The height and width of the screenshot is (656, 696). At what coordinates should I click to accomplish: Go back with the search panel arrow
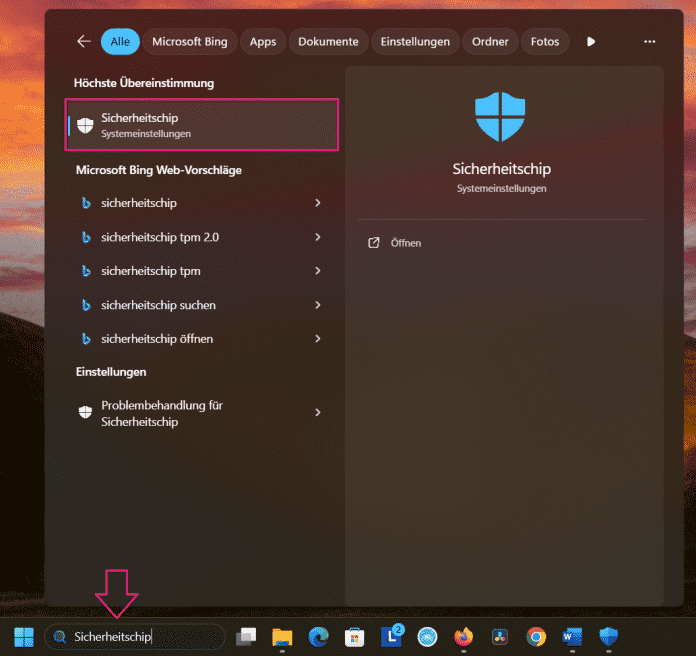pyautogui.click(x=84, y=42)
